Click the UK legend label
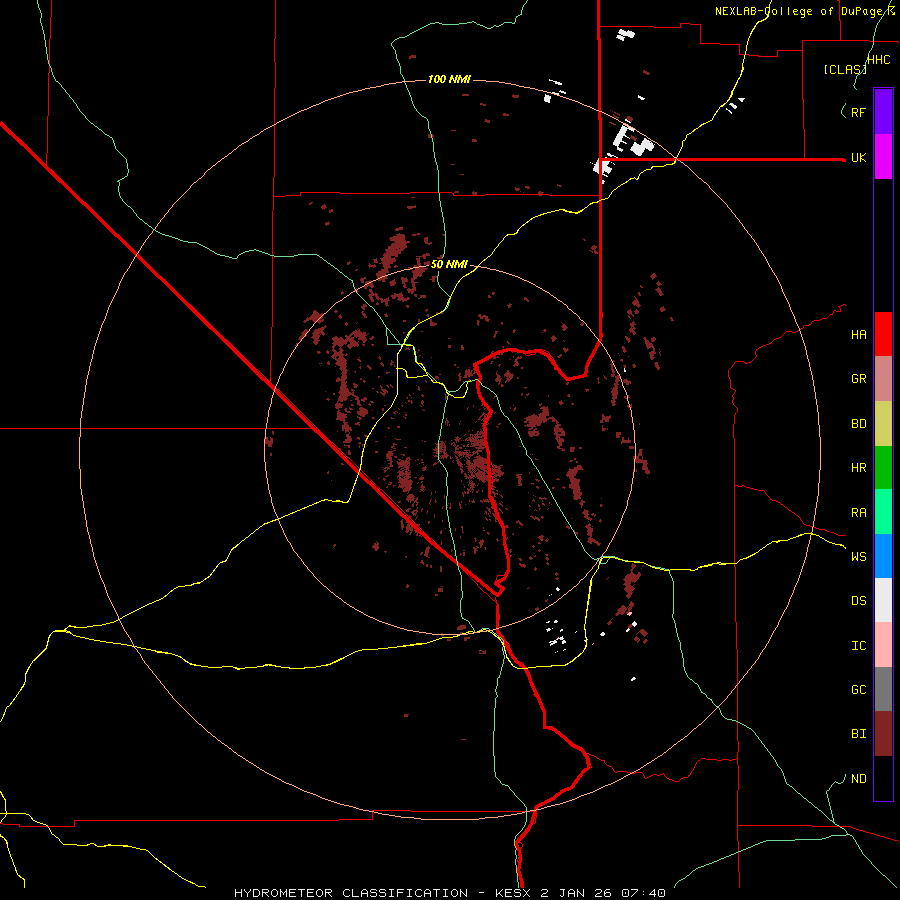This screenshot has height=900, width=900. click(x=858, y=157)
